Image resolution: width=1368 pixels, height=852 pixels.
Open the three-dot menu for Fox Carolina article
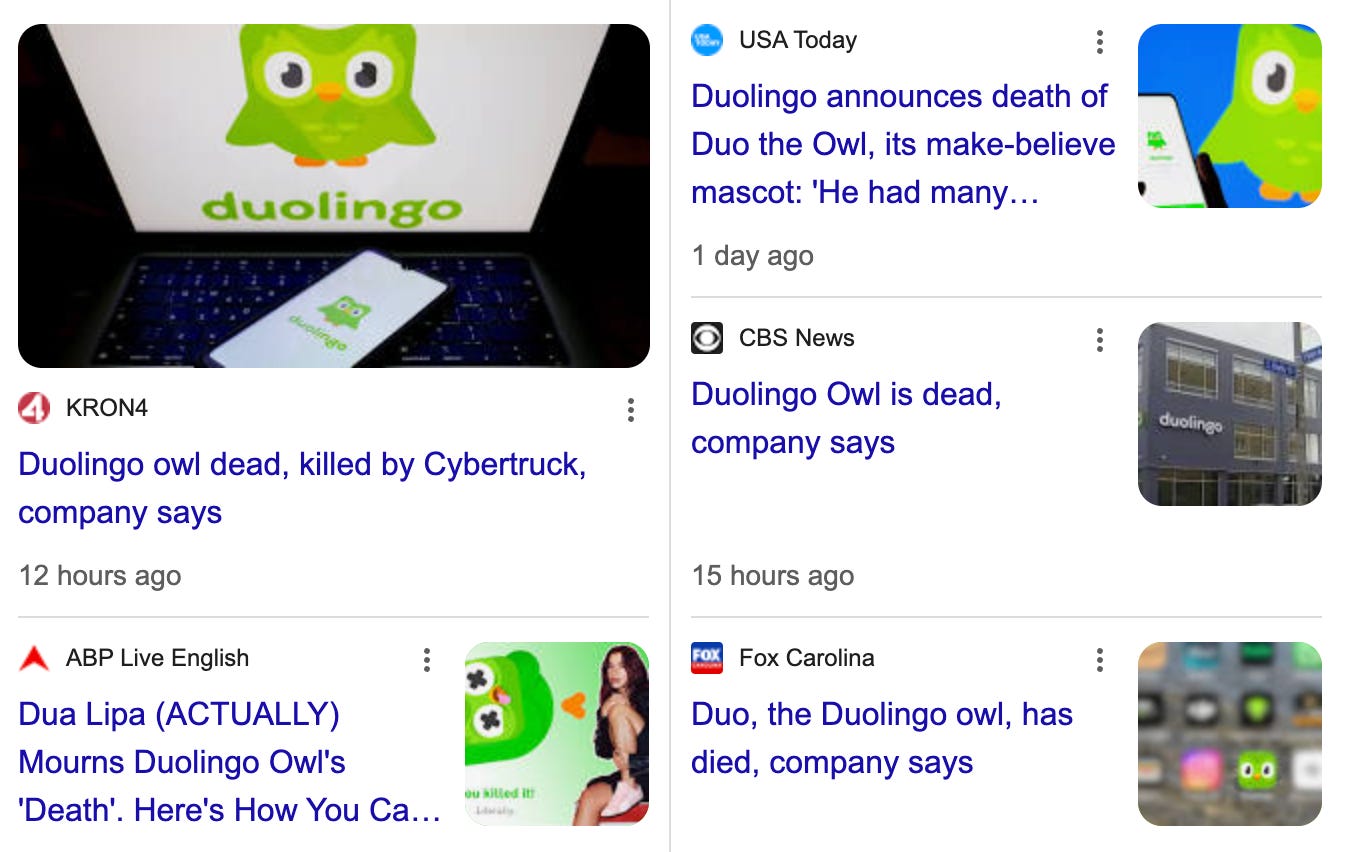click(x=1100, y=660)
